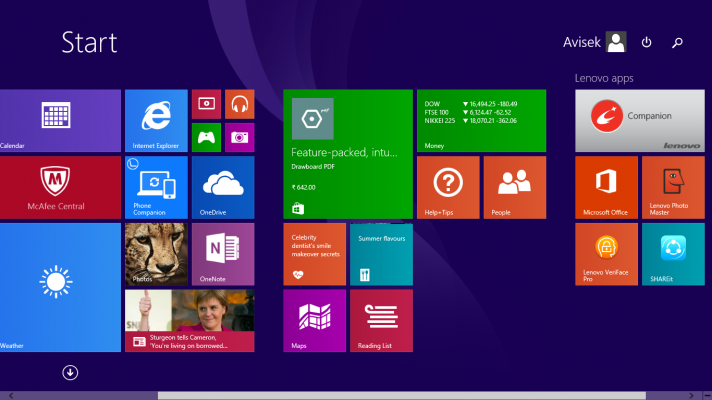Open the OneNote tile
Image resolution: width=712 pixels, height=400 pixels.
223,254
